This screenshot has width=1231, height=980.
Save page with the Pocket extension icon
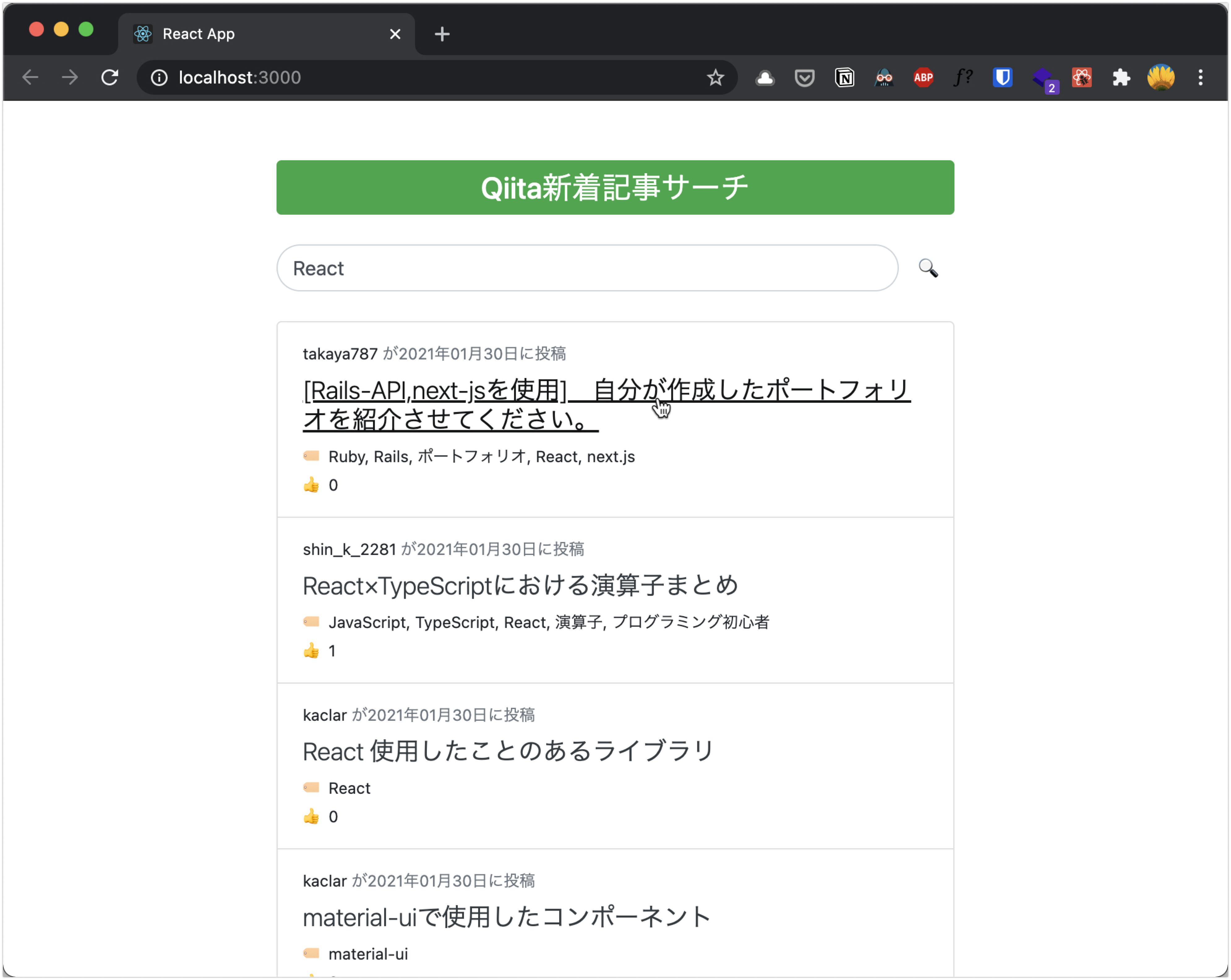click(x=804, y=78)
